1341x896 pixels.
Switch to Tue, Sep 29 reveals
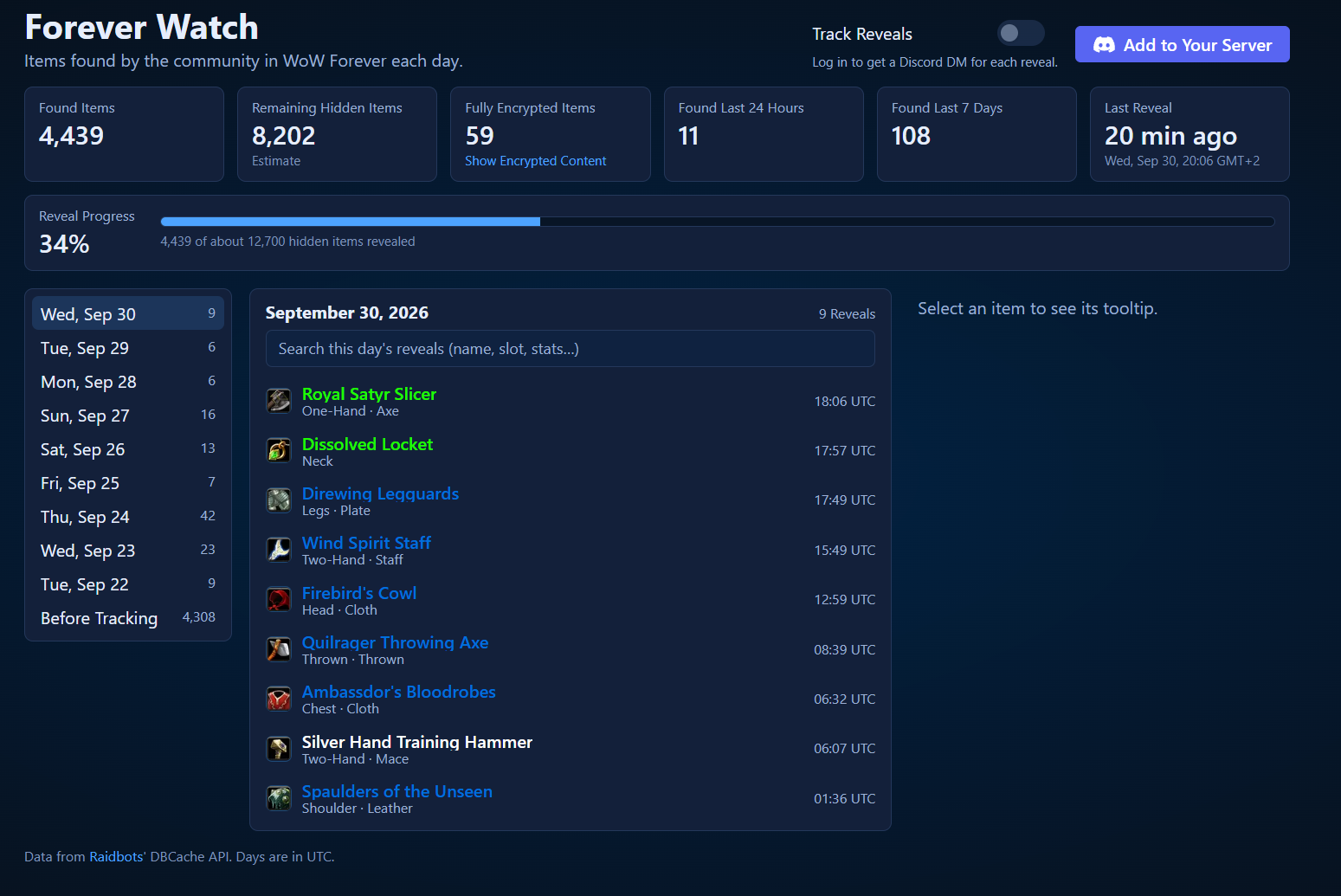[x=128, y=347]
